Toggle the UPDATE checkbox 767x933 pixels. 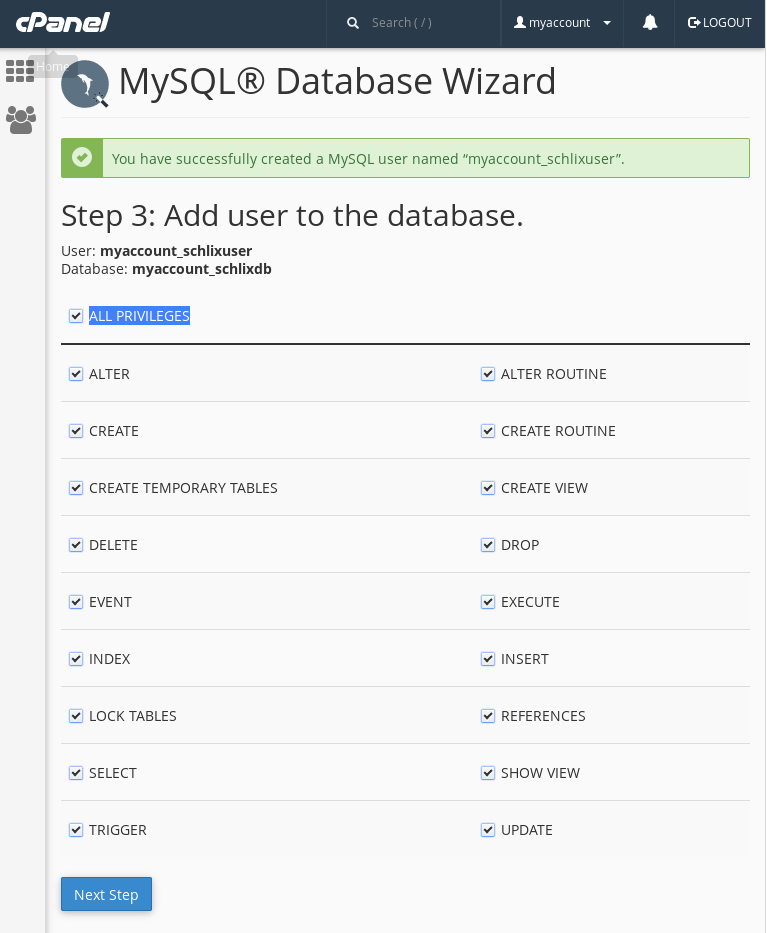click(488, 830)
